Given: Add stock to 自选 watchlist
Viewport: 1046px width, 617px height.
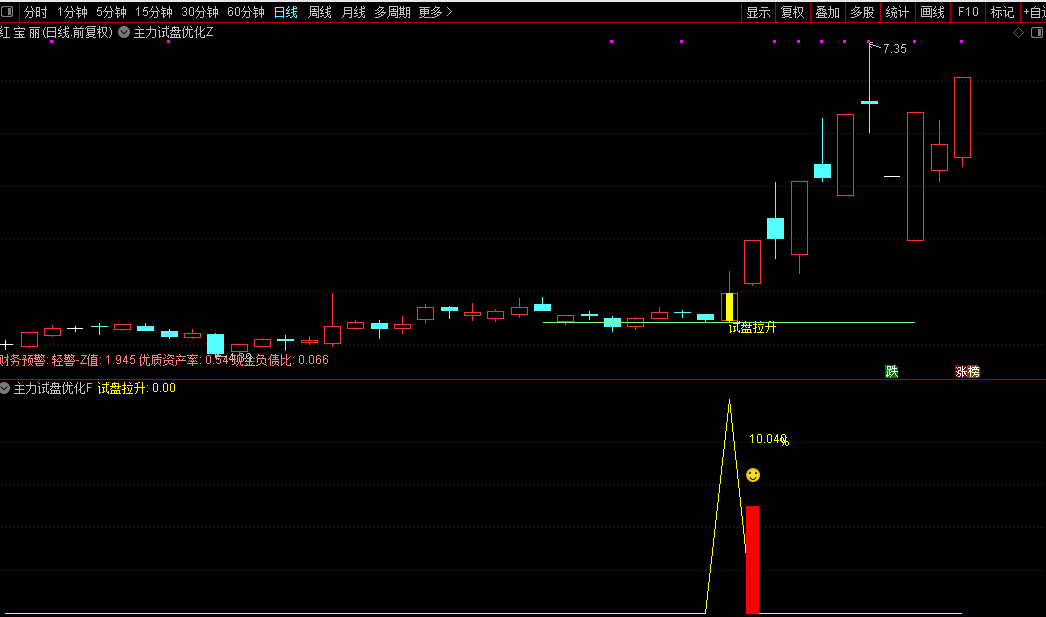Looking at the screenshot, I should click(x=1033, y=12).
